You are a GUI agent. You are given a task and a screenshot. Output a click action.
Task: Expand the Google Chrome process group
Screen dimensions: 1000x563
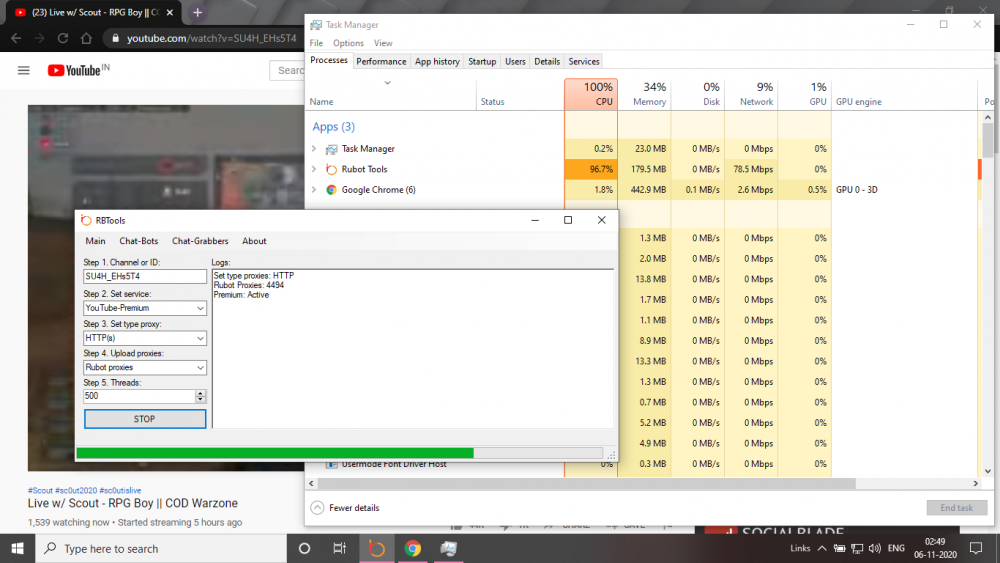[x=314, y=190]
